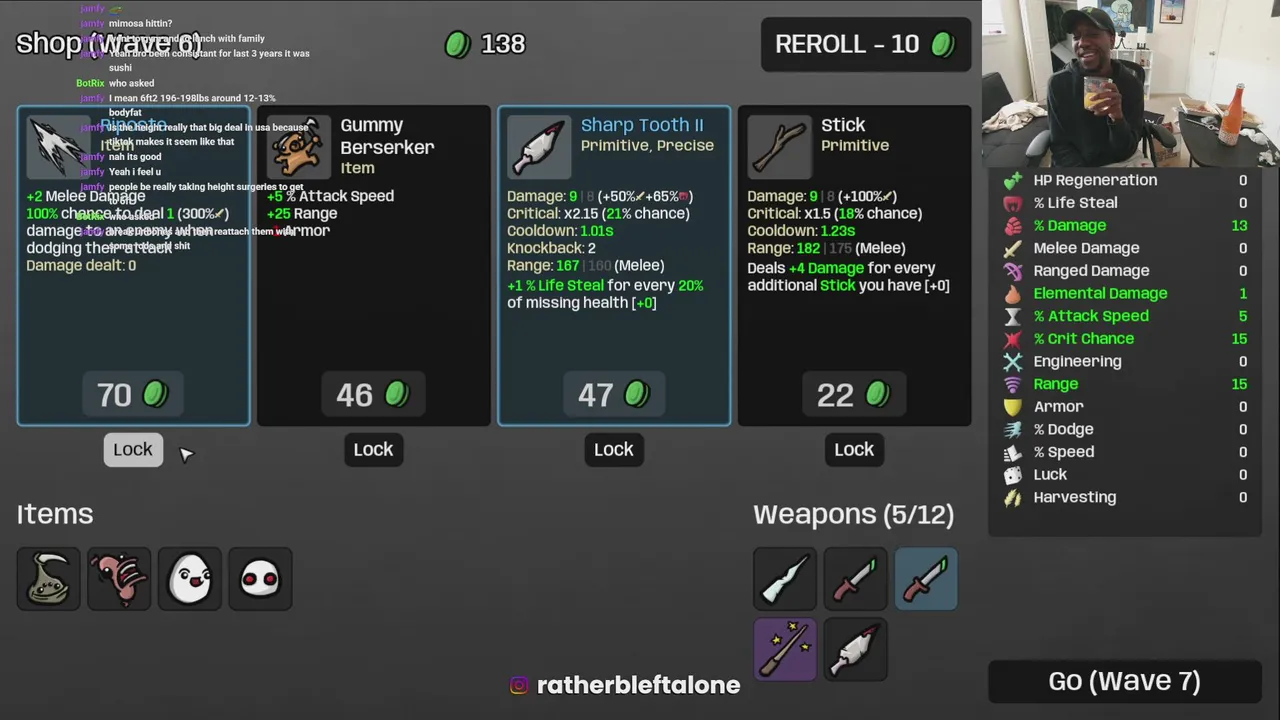Toggle Lock under the Stick weapon
Viewport: 1280px width, 720px height.
(854, 449)
